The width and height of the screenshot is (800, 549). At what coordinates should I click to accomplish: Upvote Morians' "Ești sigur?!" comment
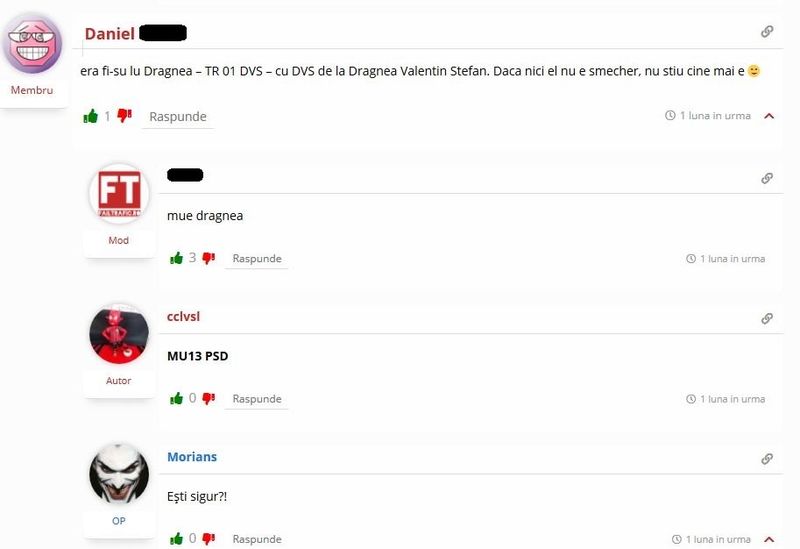tap(176, 539)
